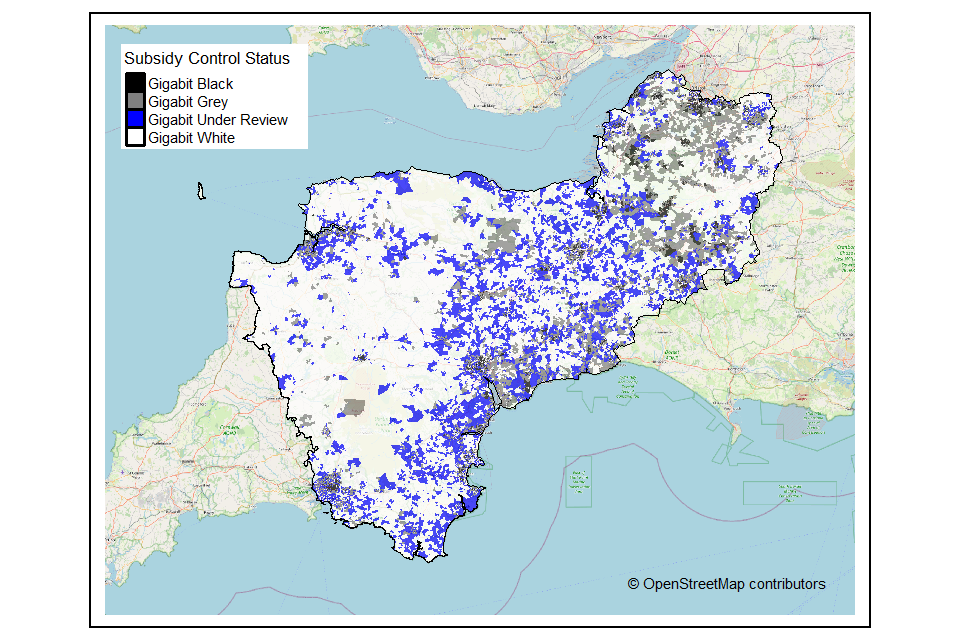Open the OpenStreetMap contributors attribution

point(726,584)
